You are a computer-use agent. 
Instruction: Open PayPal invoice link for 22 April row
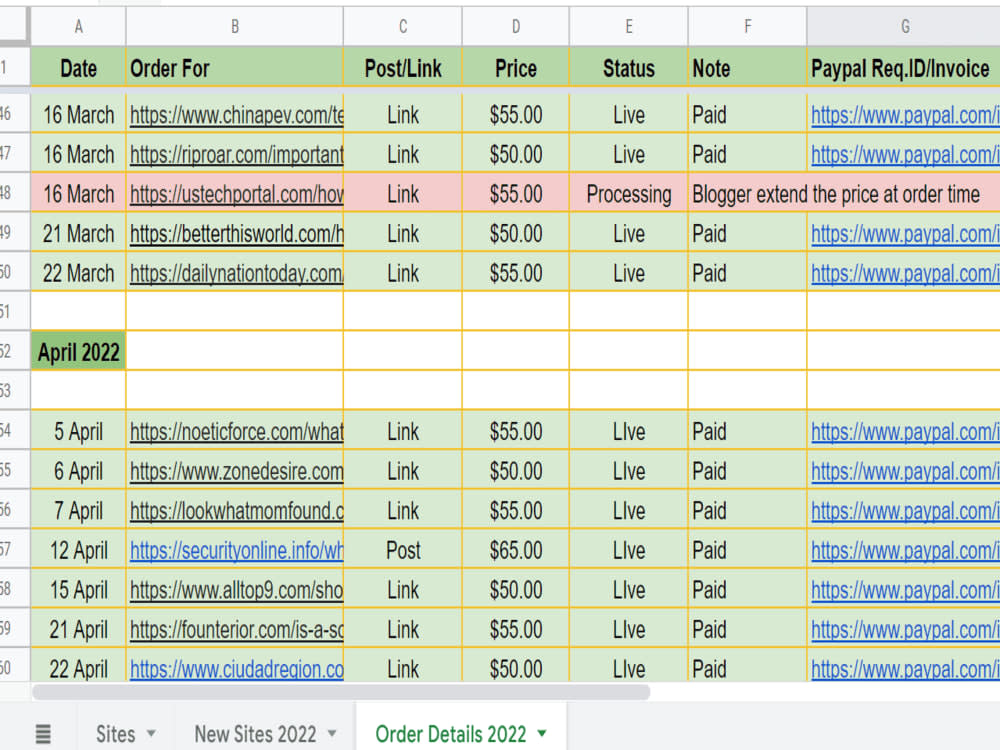(905, 669)
